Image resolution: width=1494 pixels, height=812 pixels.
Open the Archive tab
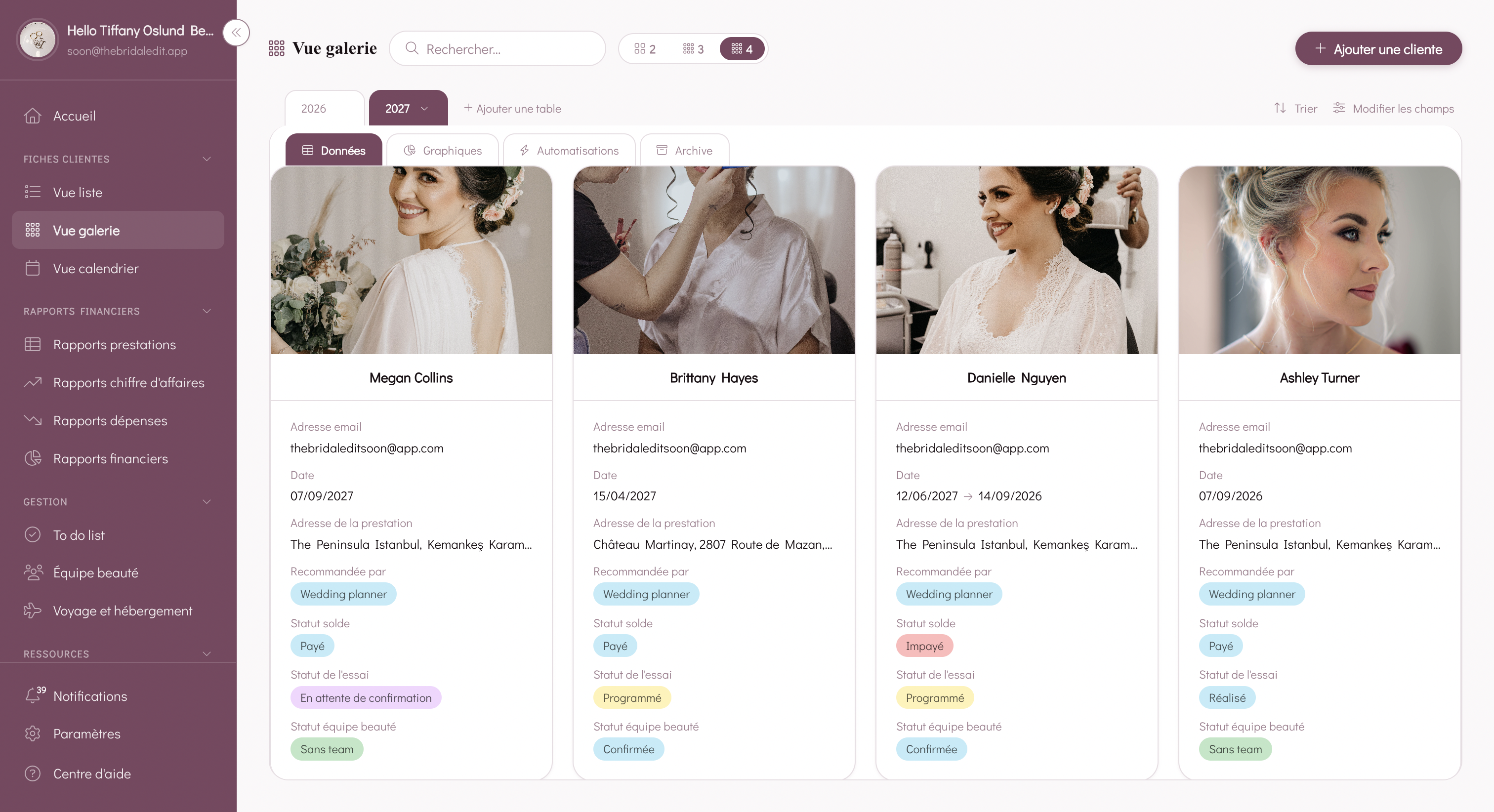684,150
